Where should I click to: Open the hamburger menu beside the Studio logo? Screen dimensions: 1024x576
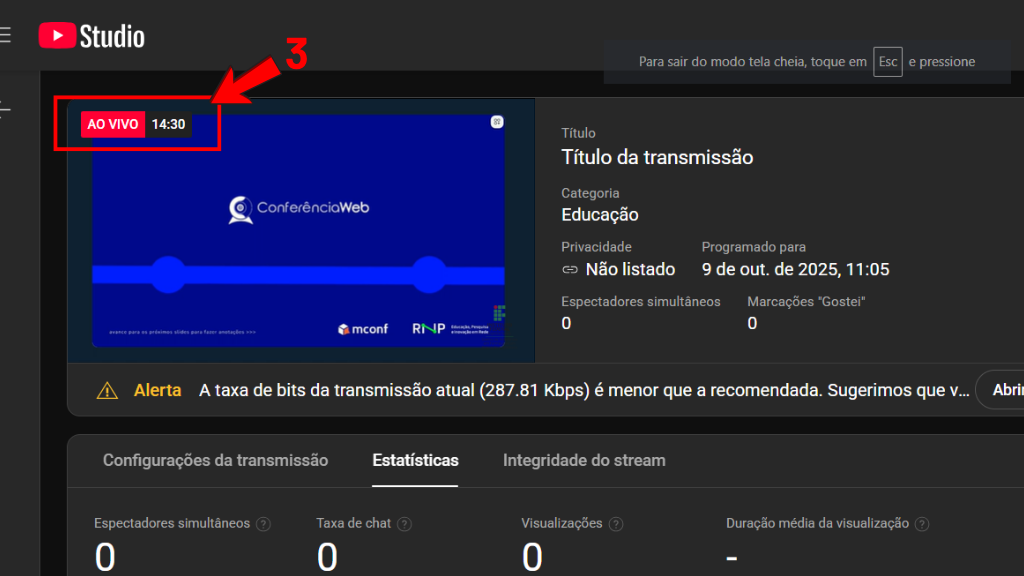click(x=6, y=36)
